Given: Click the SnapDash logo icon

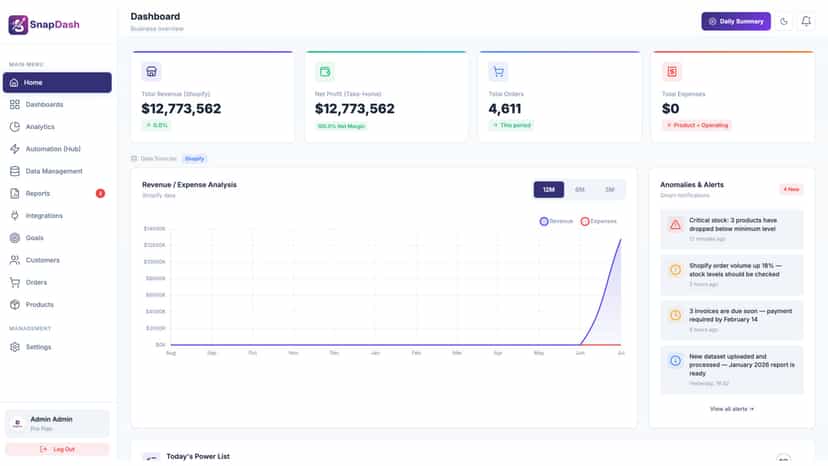Looking at the screenshot, I should click(18, 24).
